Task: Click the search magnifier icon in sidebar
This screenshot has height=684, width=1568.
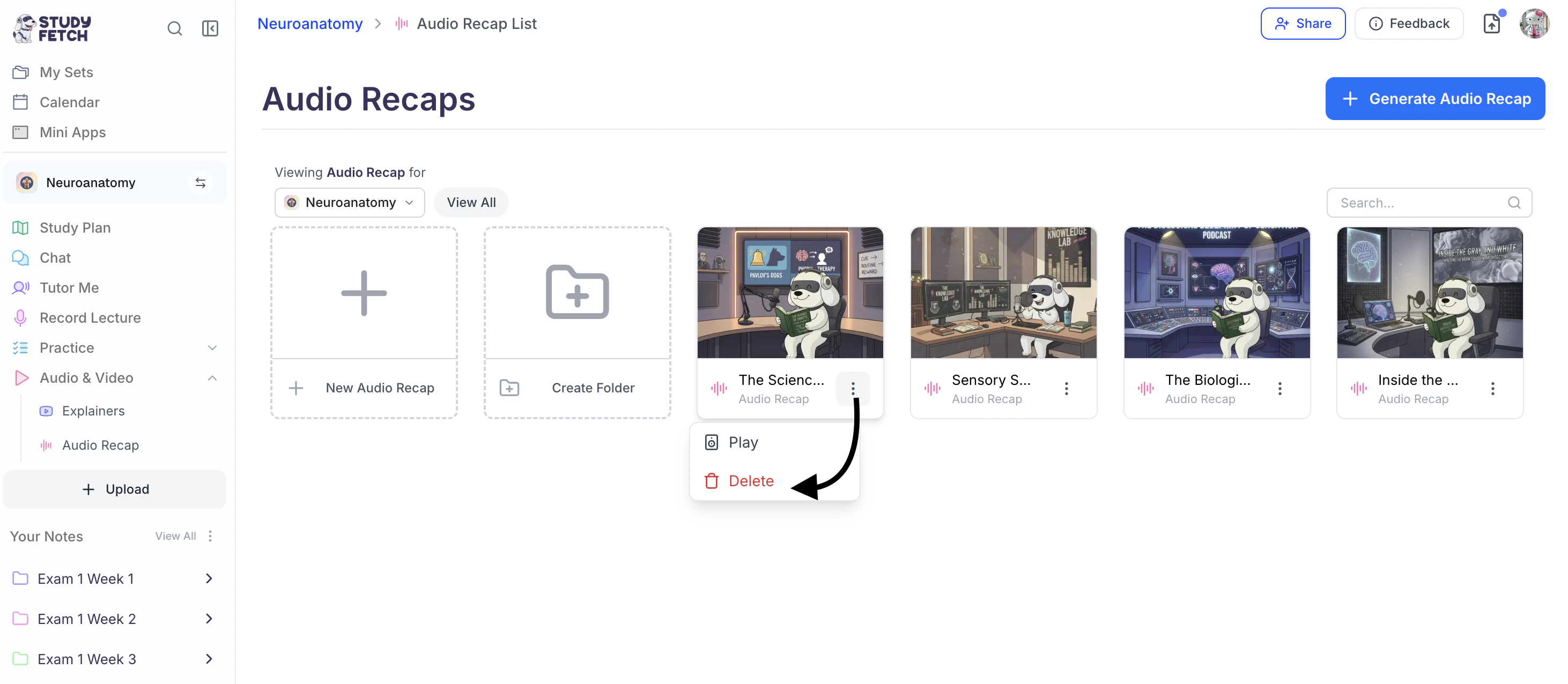Action: point(175,28)
